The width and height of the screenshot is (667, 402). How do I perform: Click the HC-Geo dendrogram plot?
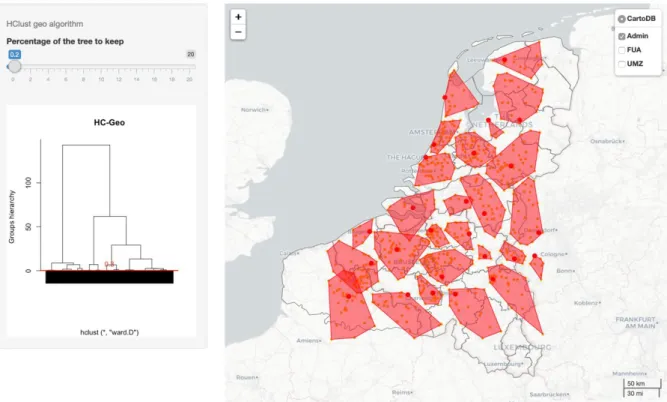pyautogui.click(x=101, y=221)
